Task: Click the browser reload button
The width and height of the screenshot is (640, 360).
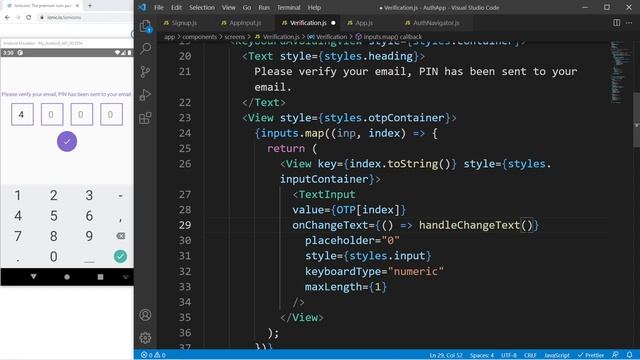Action: click(x=29, y=17)
